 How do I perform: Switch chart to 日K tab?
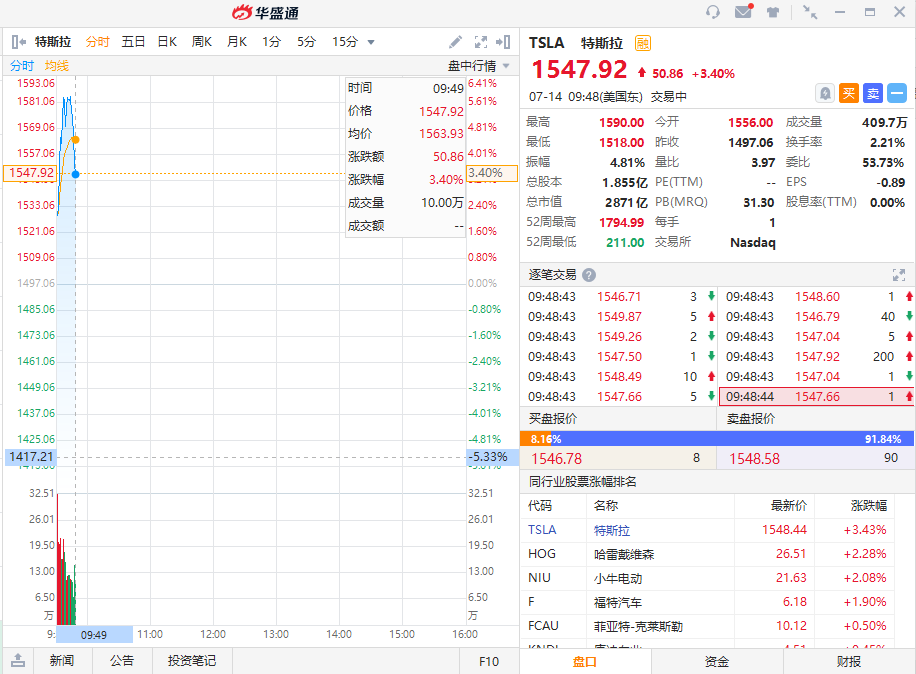167,42
